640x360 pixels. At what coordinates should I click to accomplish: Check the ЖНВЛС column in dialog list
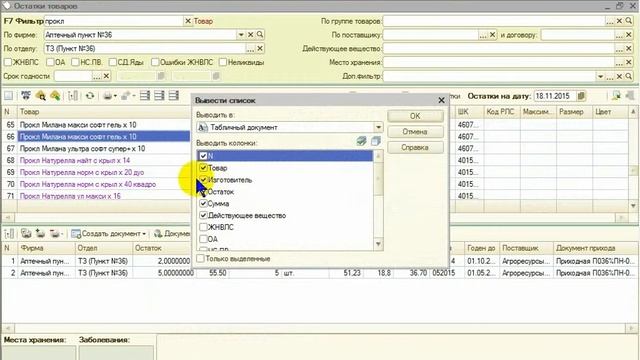203,227
